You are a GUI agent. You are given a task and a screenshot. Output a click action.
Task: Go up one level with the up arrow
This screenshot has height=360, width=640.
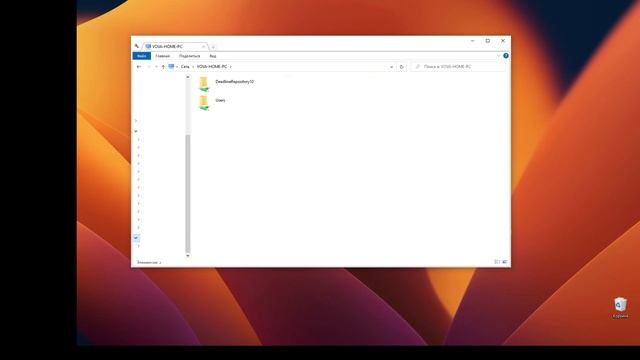(x=163, y=67)
